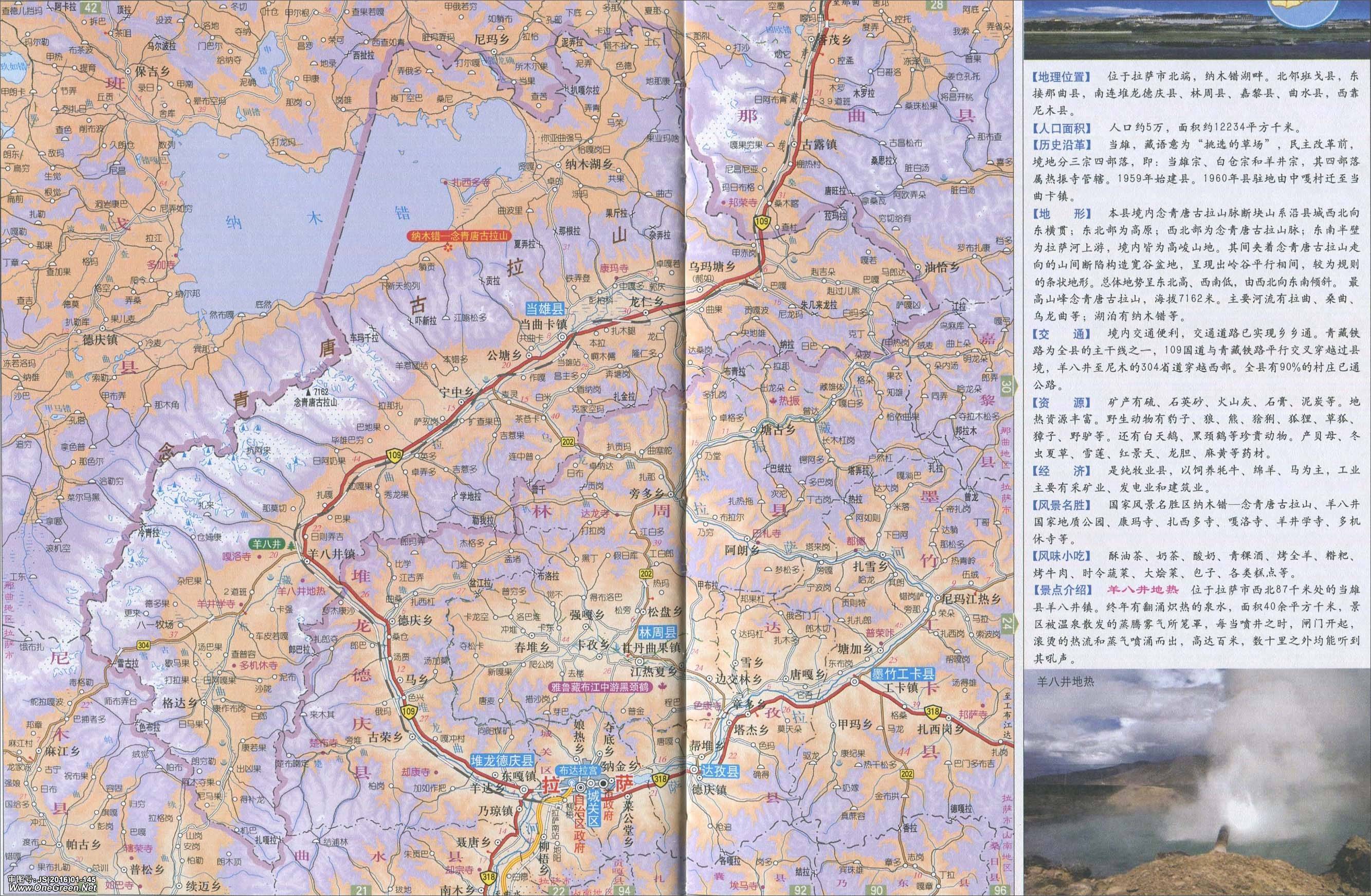Click the red leaf icon after 雅鲁藏布江中游黑颈鹤
The width and height of the screenshot is (1371, 896).
pos(663,686)
